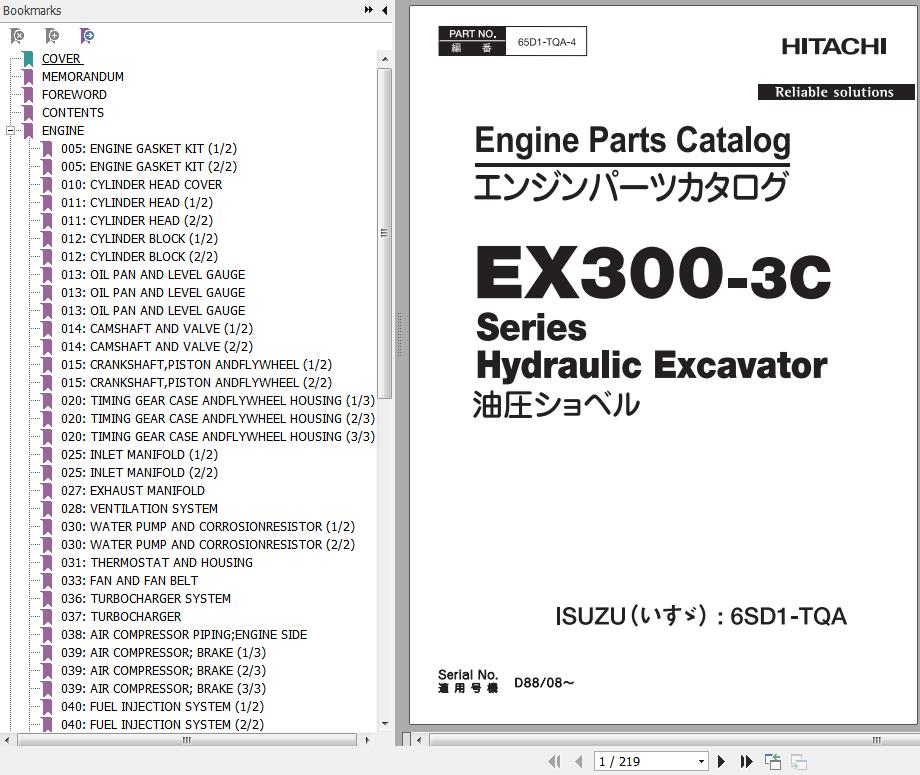Image resolution: width=920 pixels, height=775 pixels.
Task: Open 025: INLET MANIFOLD (1/2)
Action: 139,455
